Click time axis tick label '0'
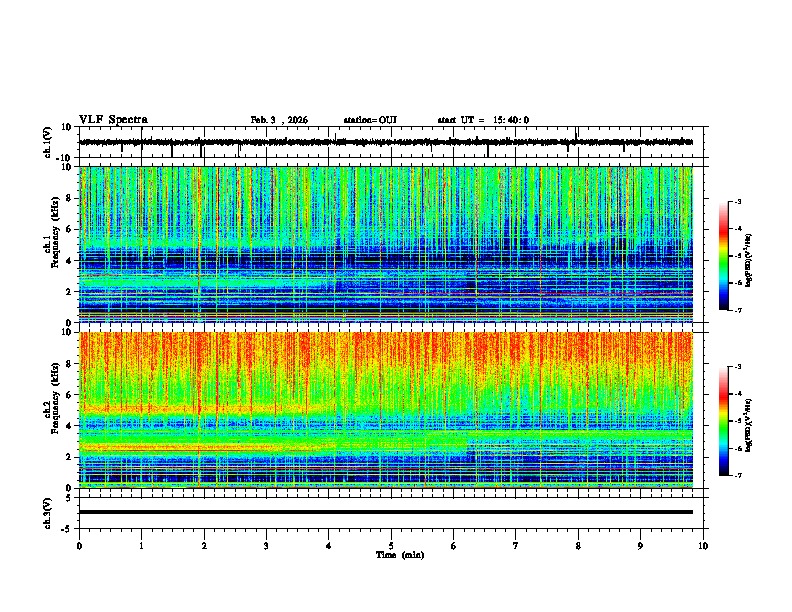This screenshot has width=792, height=612. click(x=79, y=546)
